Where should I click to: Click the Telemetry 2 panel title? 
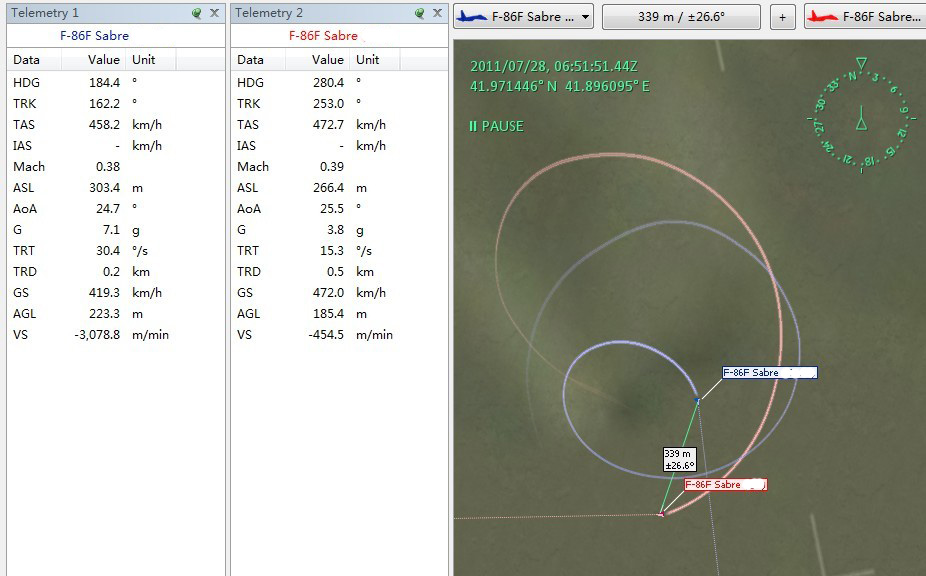click(x=269, y=13)
